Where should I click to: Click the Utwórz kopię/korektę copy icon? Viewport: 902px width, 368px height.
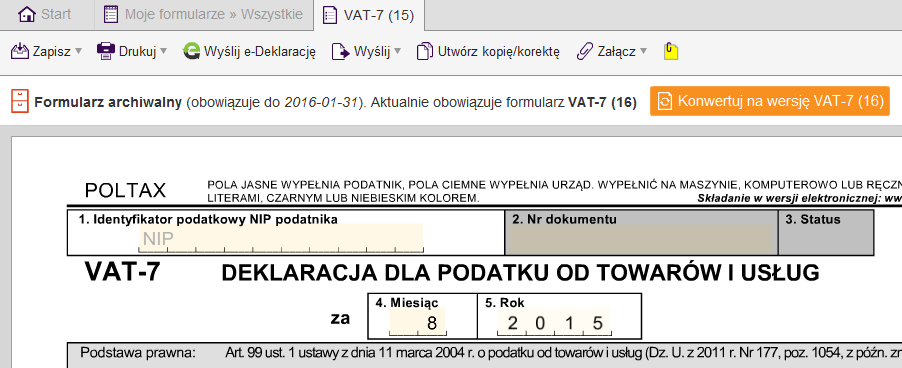click(425, 51)
